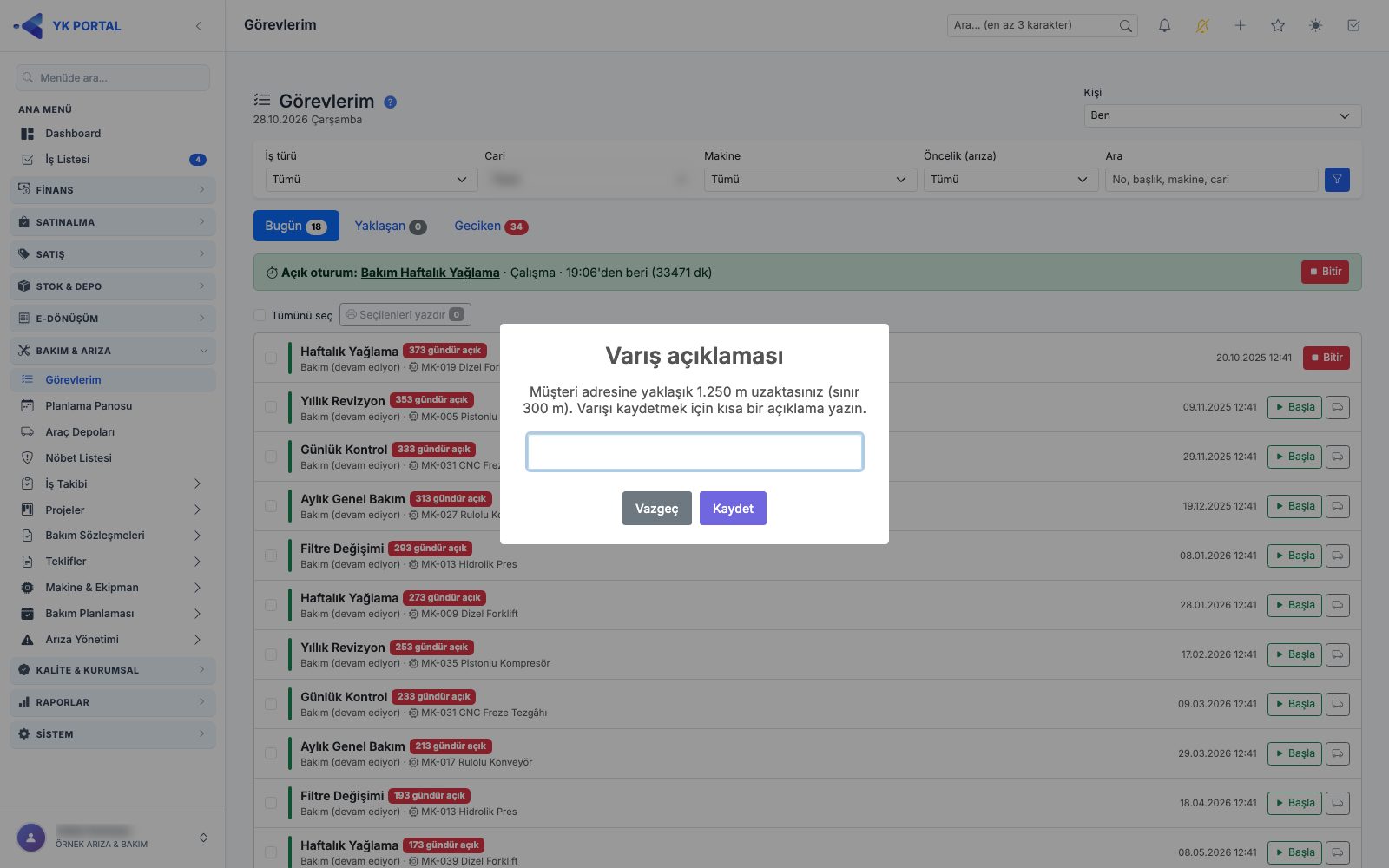Open the notifications bell icon
Image resolution: width=1389 pixels, height=868 pixels.
1164,25
